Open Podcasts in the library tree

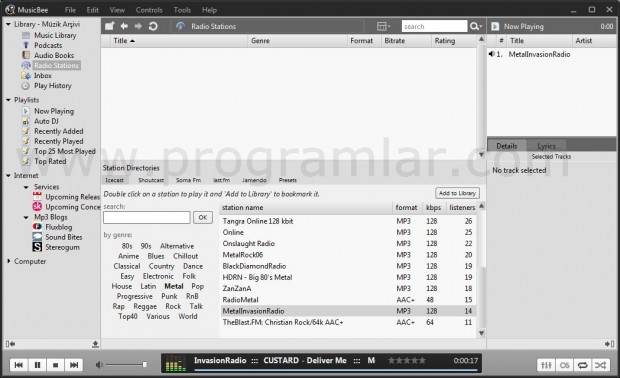(x=48, y=45)
